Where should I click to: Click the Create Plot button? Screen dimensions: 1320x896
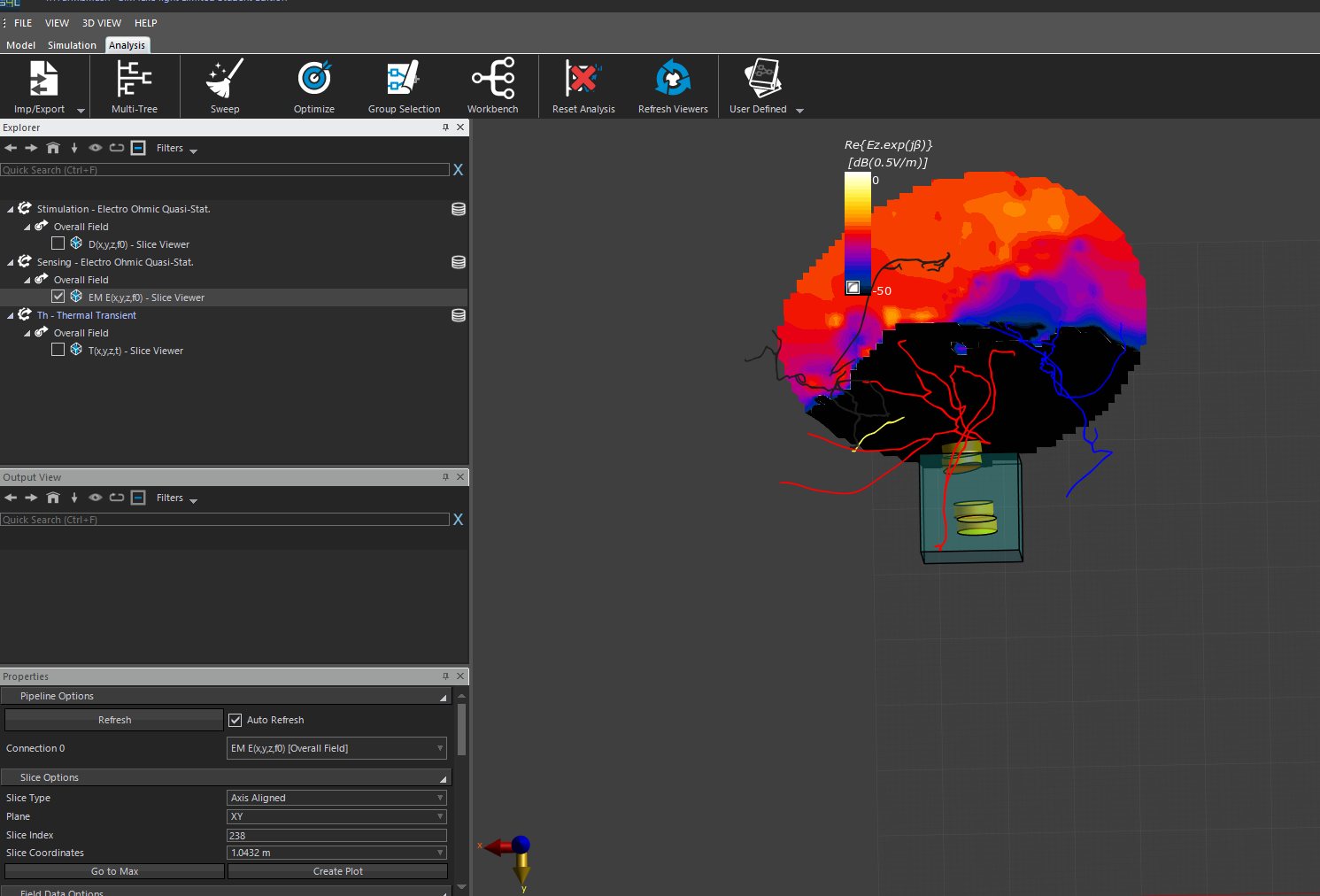coord(337,871)
